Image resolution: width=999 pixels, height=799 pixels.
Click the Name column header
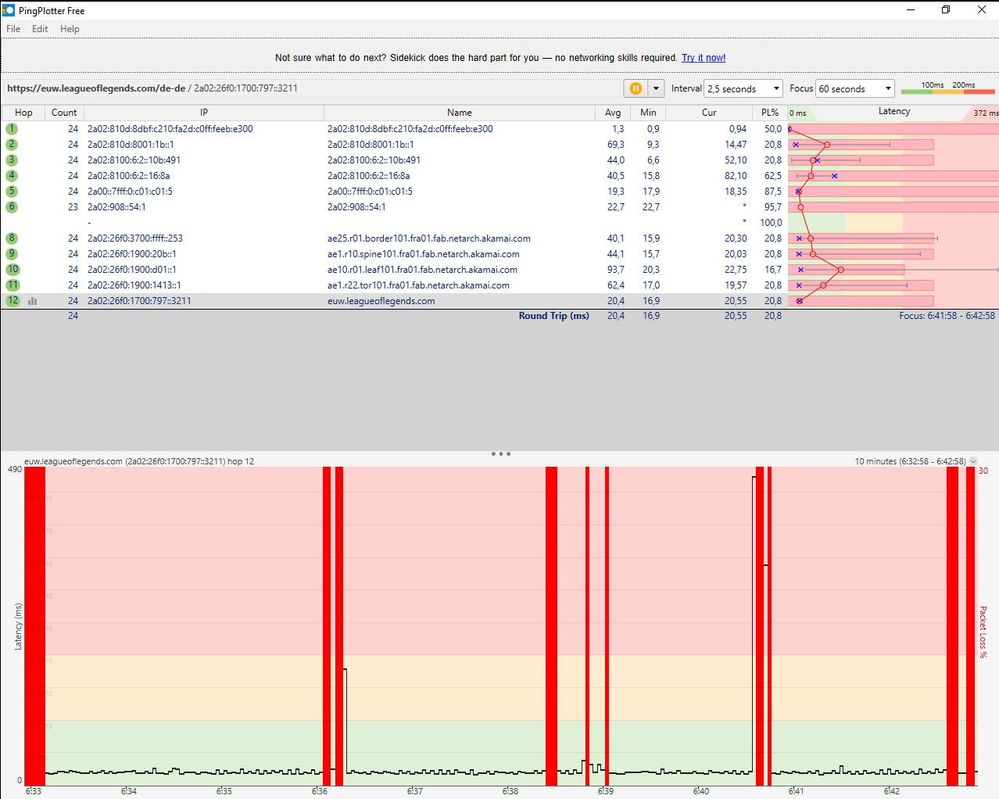click(x=459, y=112)
